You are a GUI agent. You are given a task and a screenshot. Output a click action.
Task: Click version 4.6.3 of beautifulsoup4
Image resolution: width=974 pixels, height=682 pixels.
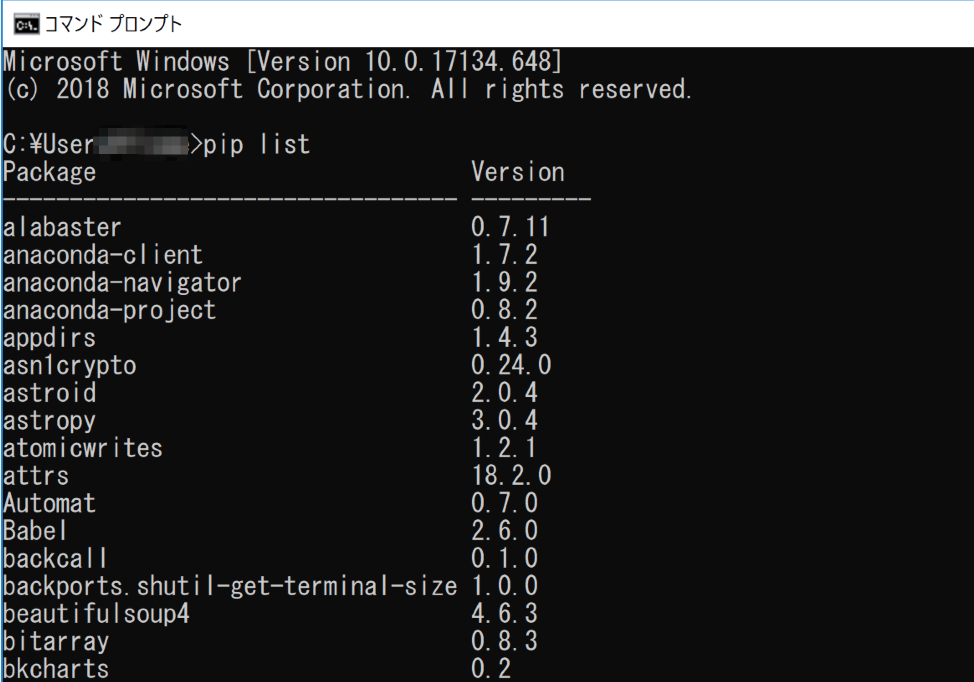tap(504, 613)
